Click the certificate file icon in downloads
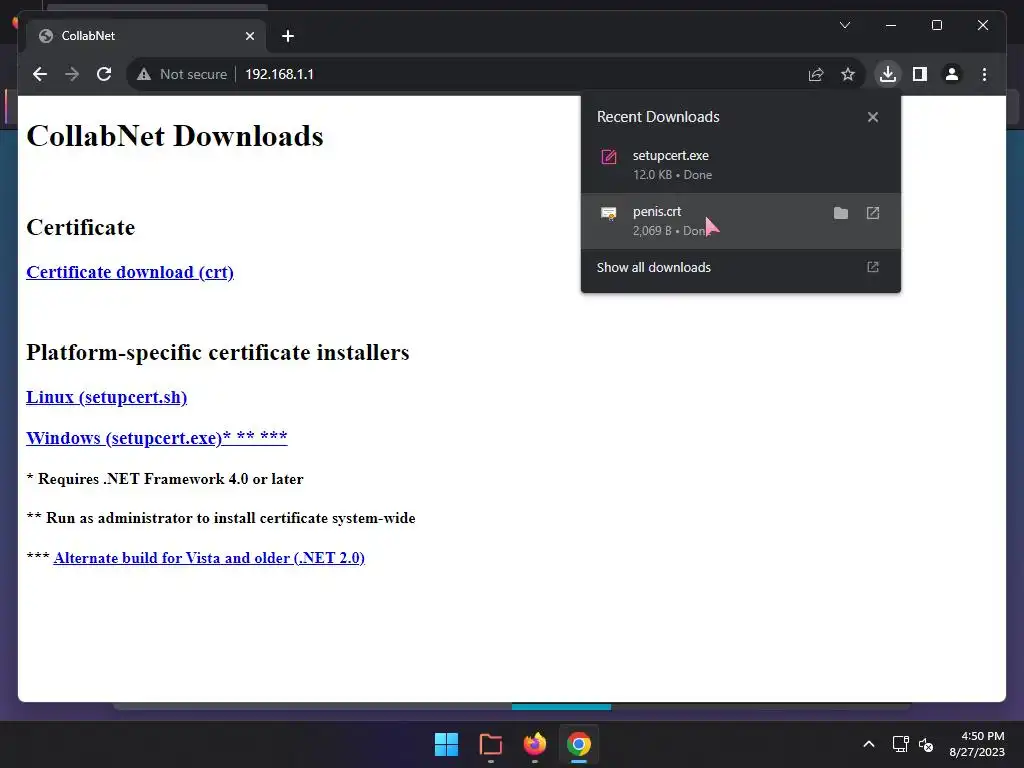This screenshot has height=768, width=1024. click(x=609, y=213)
